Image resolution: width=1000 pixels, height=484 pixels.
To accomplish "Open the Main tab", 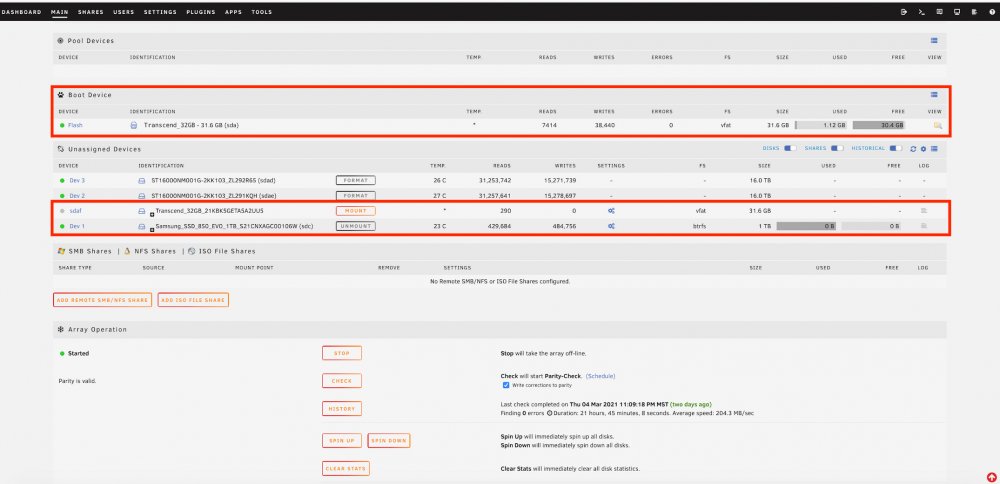I will click(59, 12).
